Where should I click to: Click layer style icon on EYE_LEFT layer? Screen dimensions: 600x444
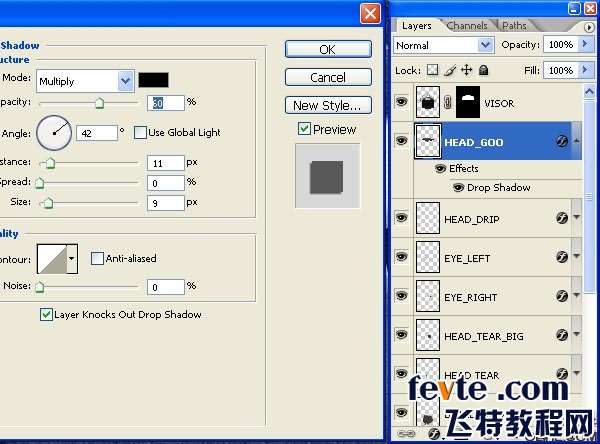click(562, 258)
